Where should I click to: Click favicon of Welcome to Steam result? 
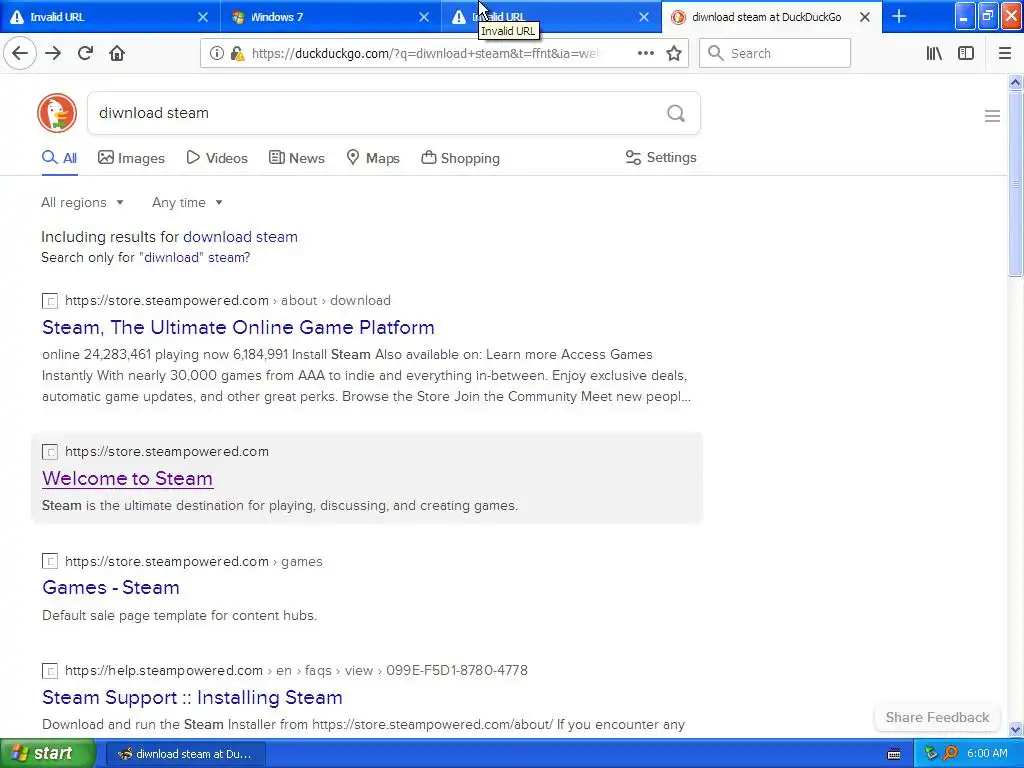click(50, 451)
